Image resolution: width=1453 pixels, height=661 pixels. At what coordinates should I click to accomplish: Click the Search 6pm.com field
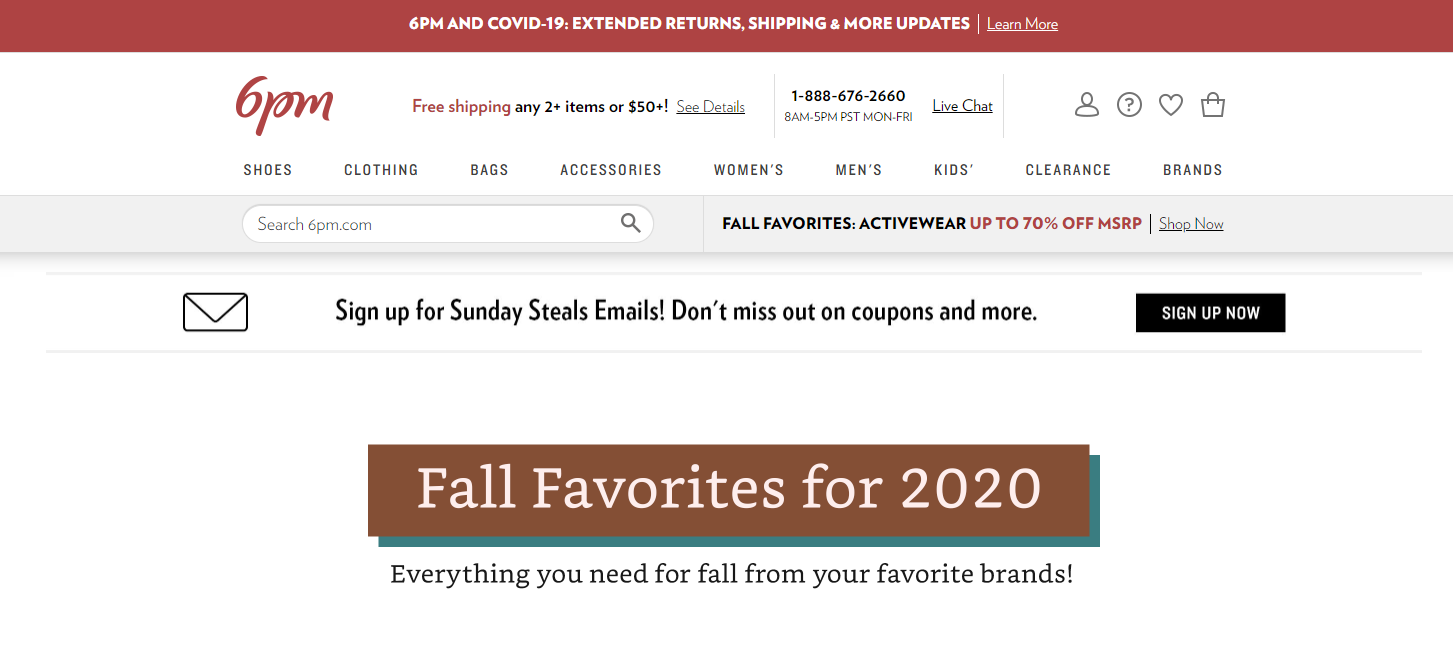pos(430,224)
